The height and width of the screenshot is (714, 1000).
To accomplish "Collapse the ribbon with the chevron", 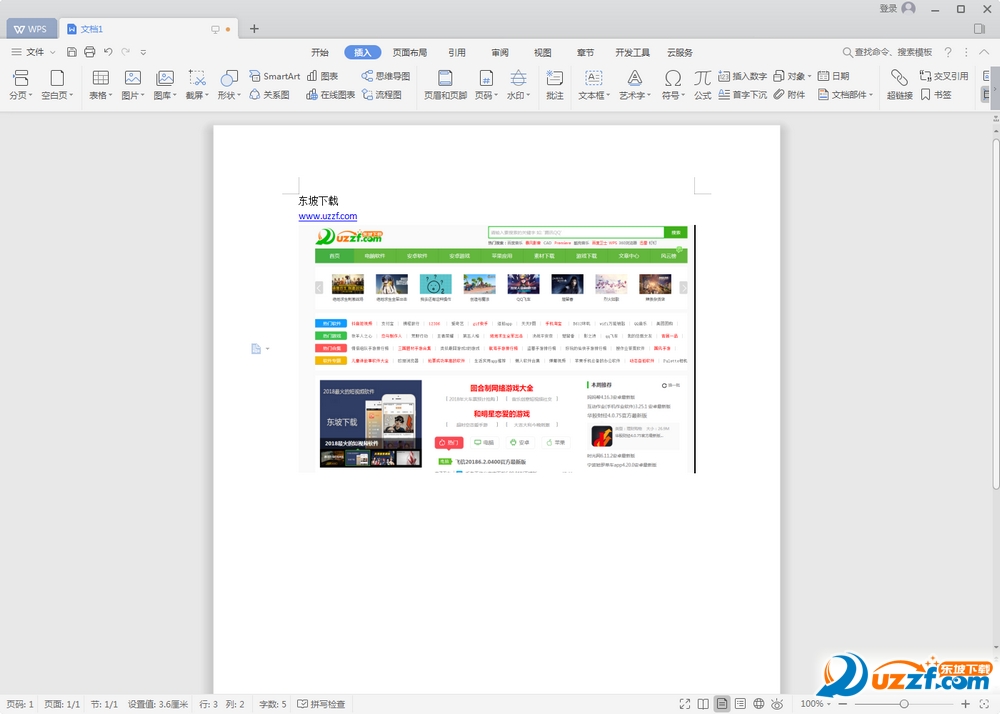I will coord(984,52).
